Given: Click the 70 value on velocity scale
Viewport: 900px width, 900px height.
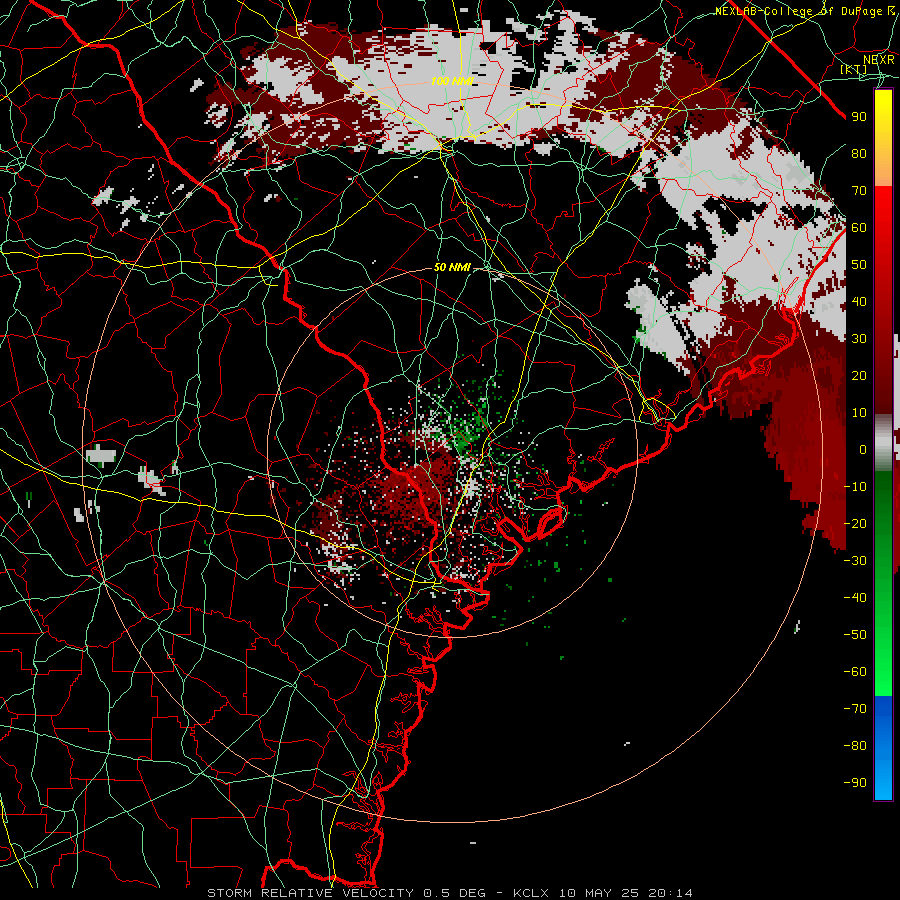Looking at the screenshot, I should 859,191.
